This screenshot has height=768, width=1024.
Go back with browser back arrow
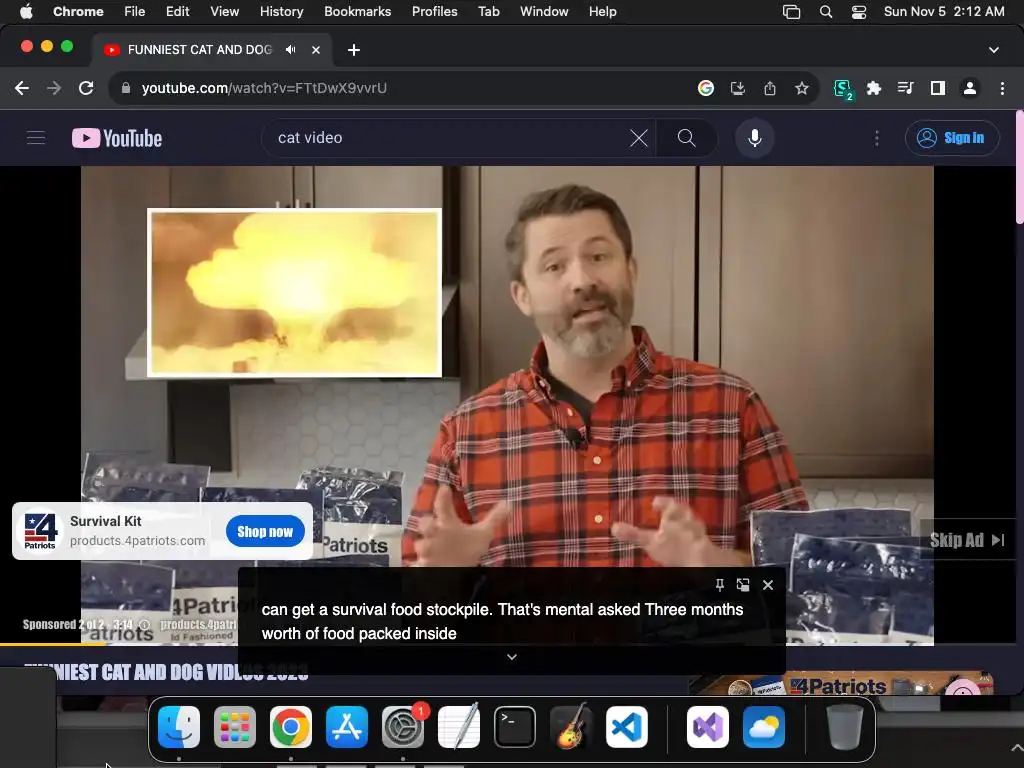point(22,88)
